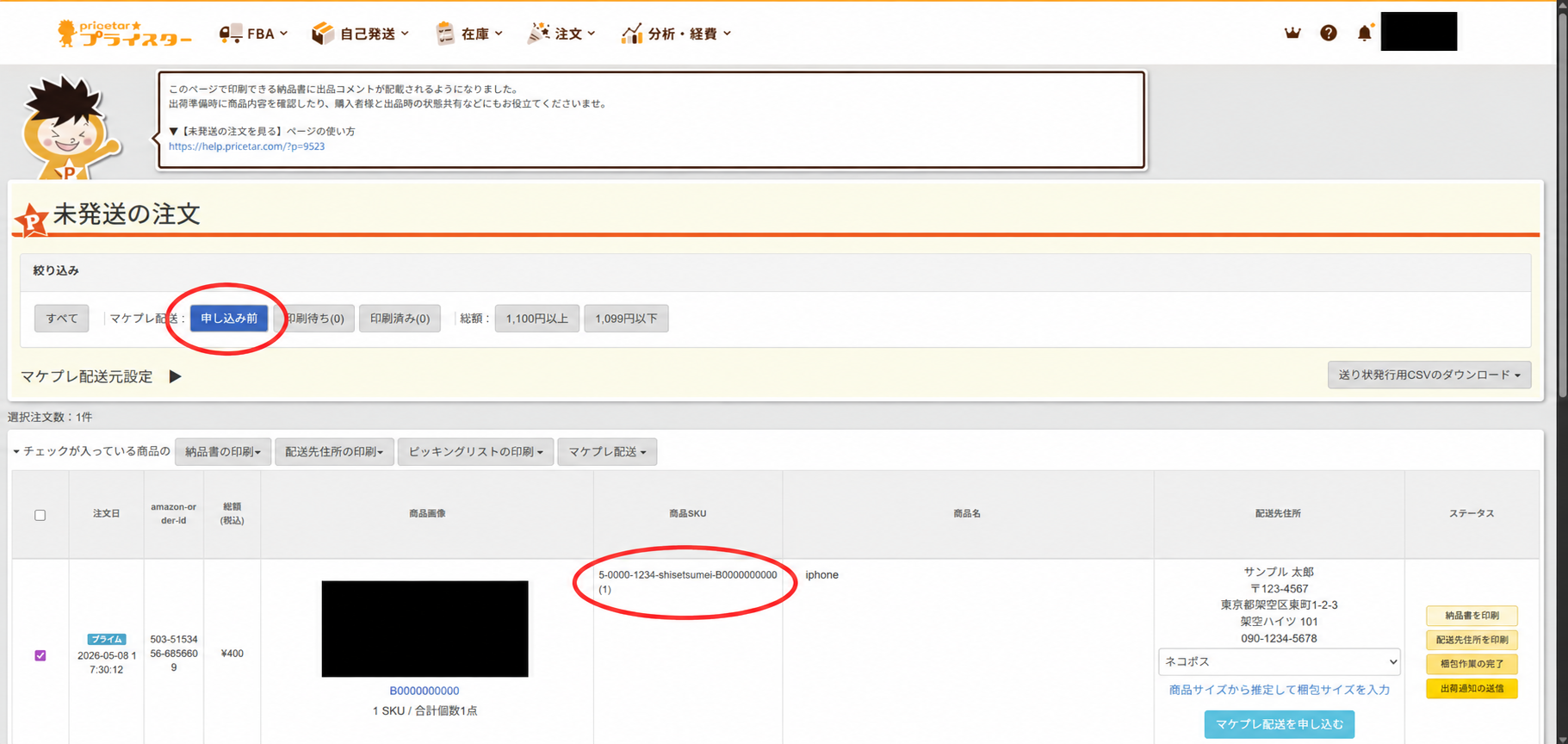The image size is (1568, 744).
Task: Filter by 1,099円以下
Action: (626, 319)
